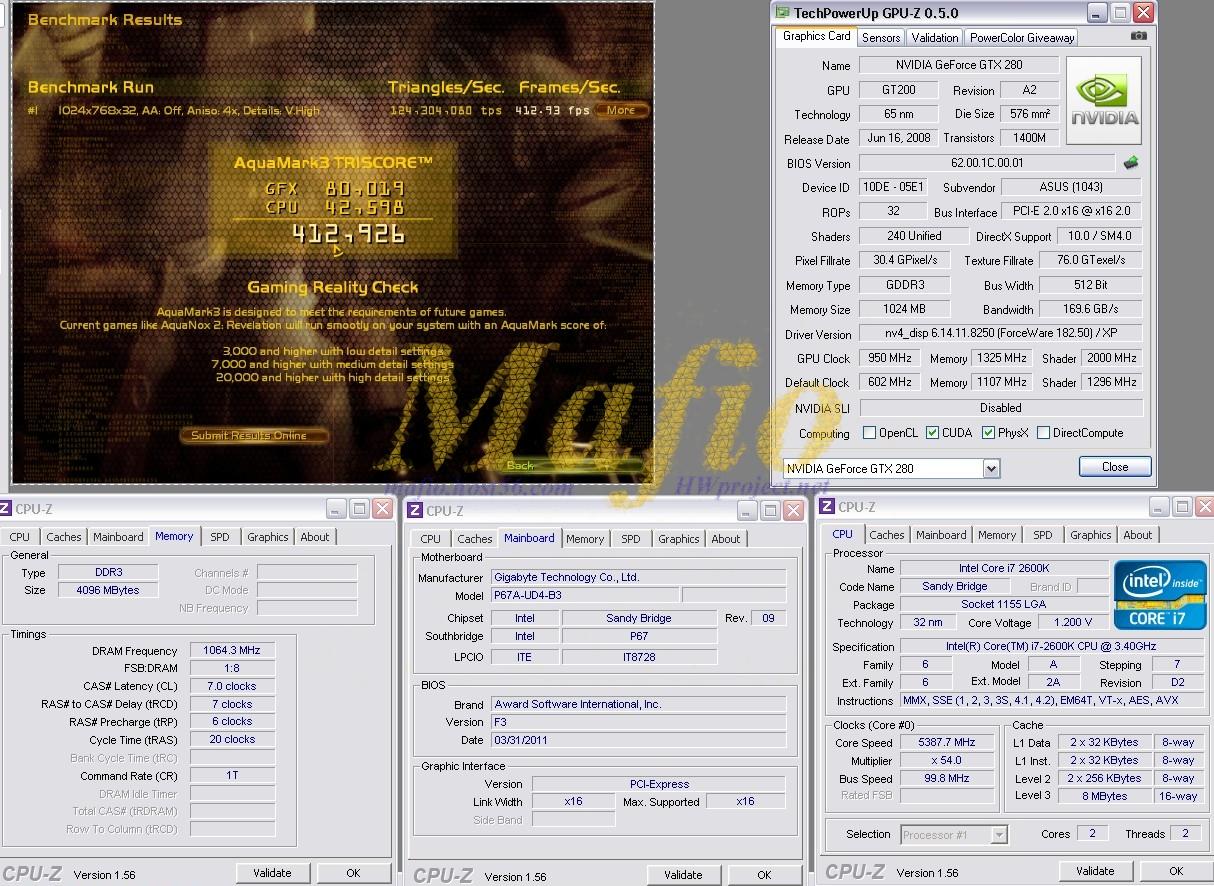Open Graphics tab in CPU-Z Mainboard window

click(x=679, y=539)
